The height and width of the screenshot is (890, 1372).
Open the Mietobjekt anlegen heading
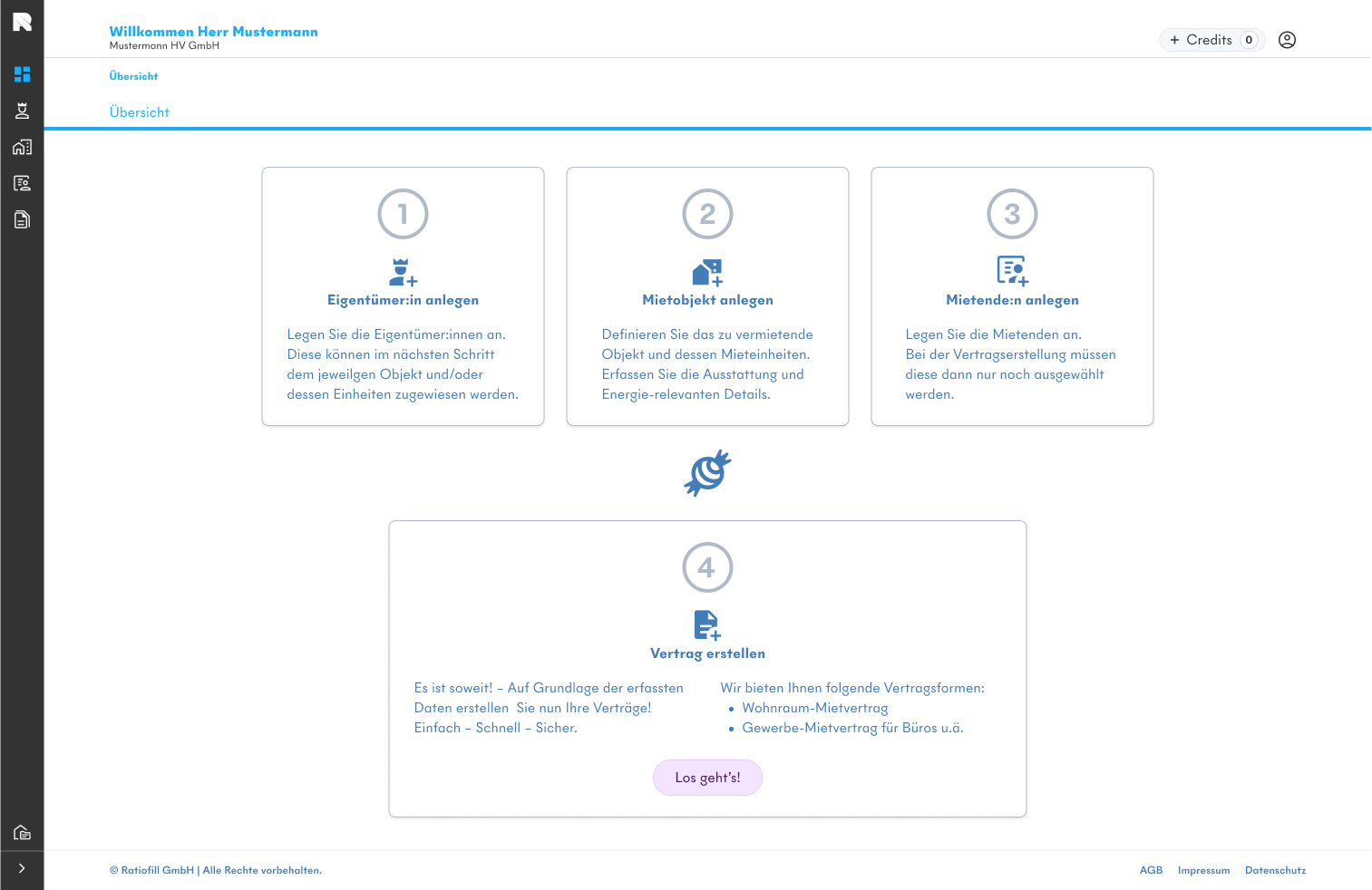click(707, 300)
